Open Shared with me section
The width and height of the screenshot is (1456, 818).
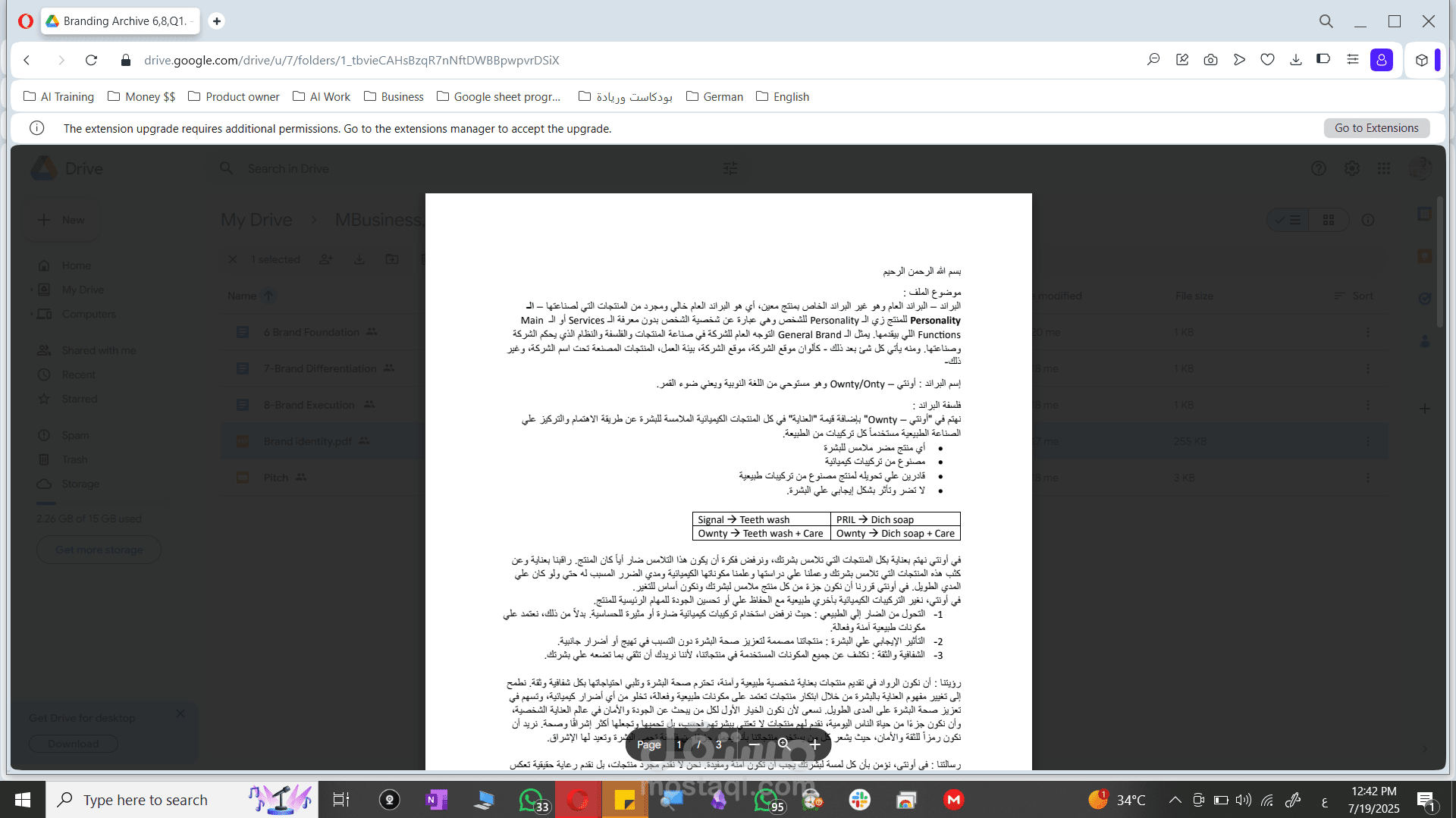click(x=99, y=350)
